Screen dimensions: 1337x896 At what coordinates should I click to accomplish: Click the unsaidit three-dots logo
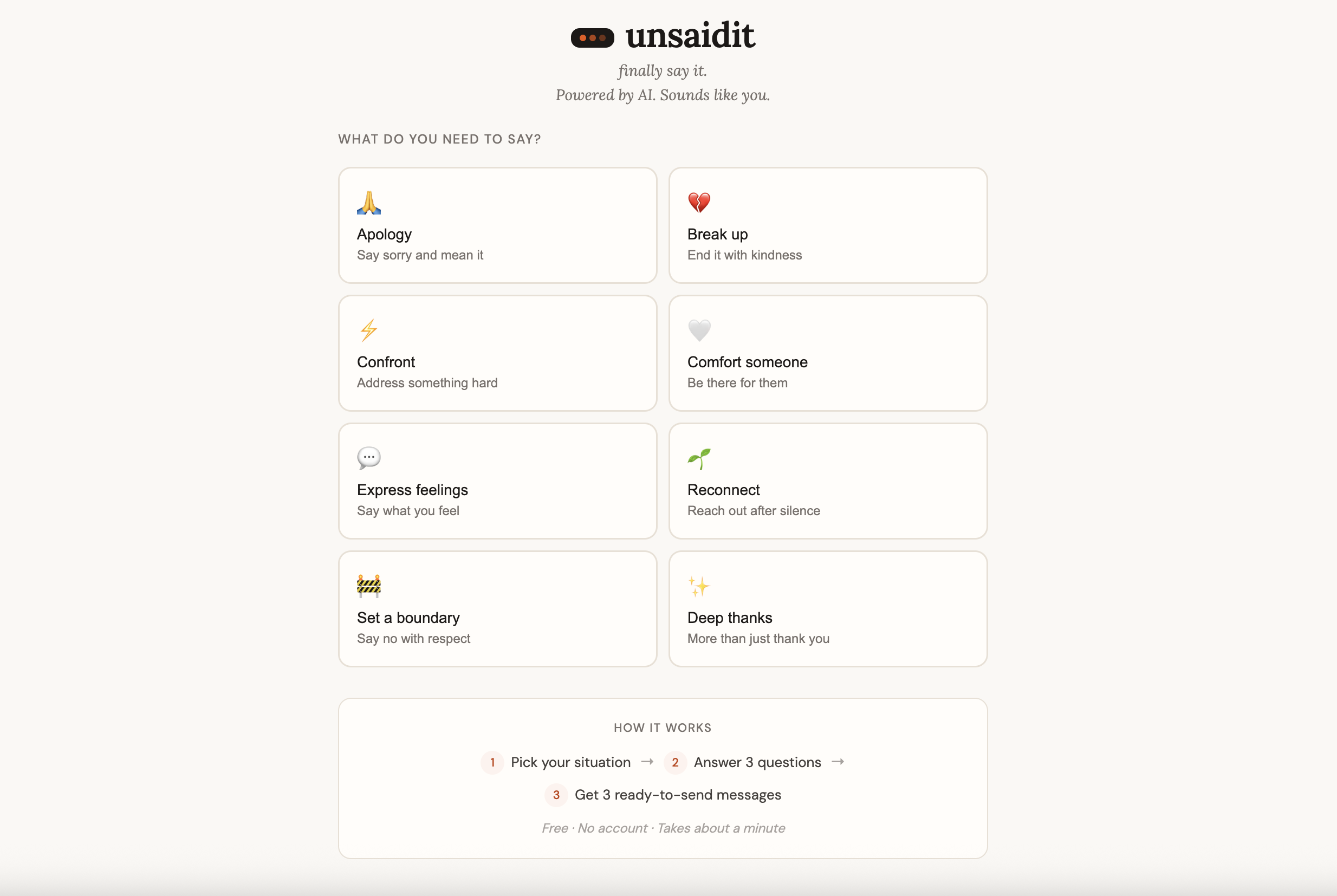pos(592,38)
